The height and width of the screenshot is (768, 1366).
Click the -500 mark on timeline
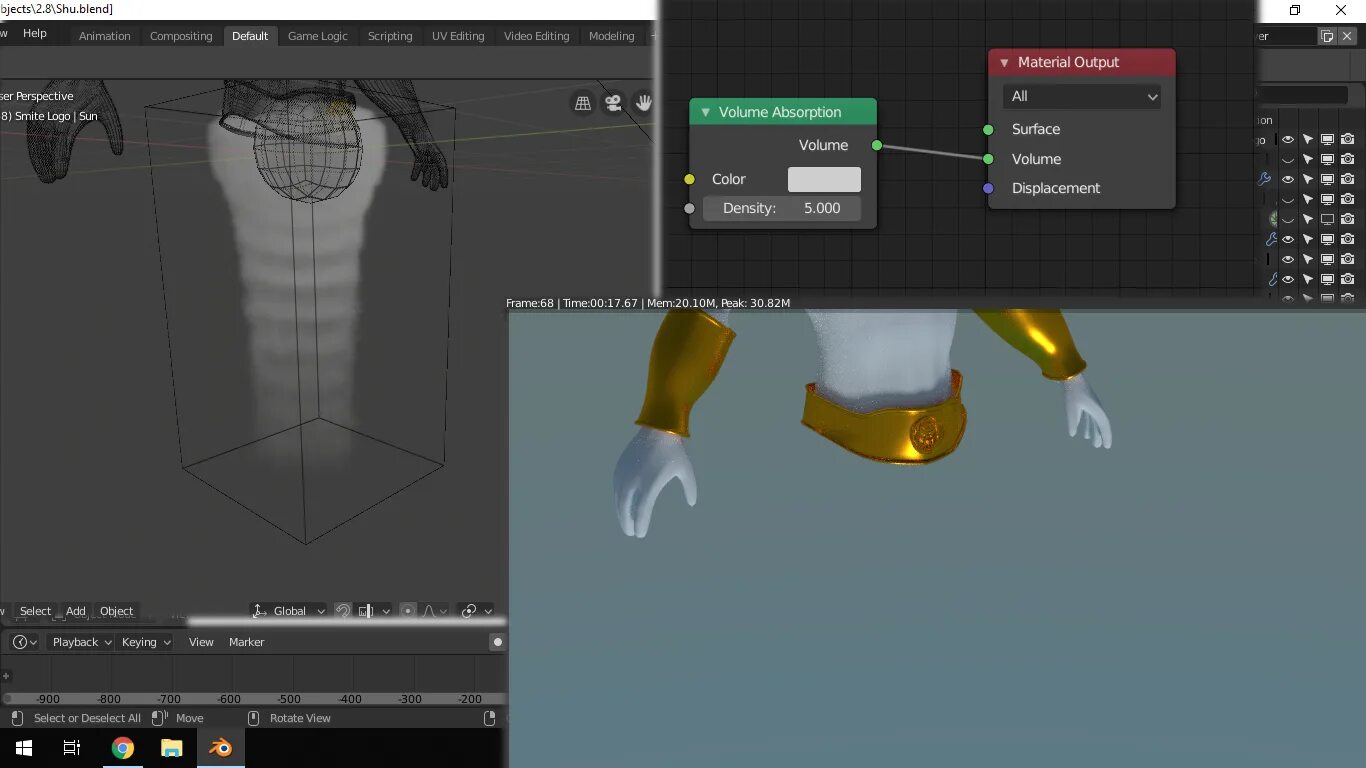coord(289,699)
